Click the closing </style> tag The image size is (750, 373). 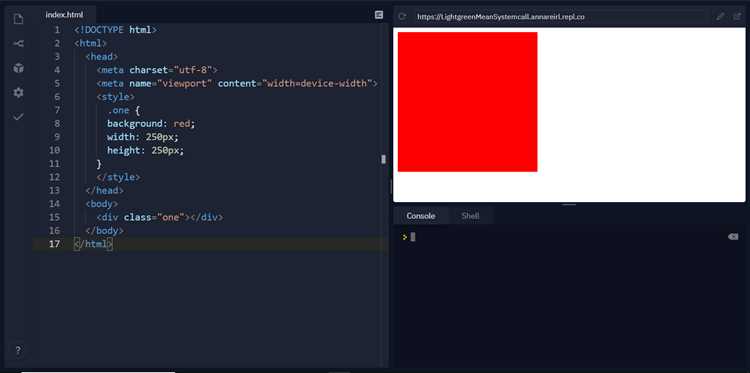[118, 177]
